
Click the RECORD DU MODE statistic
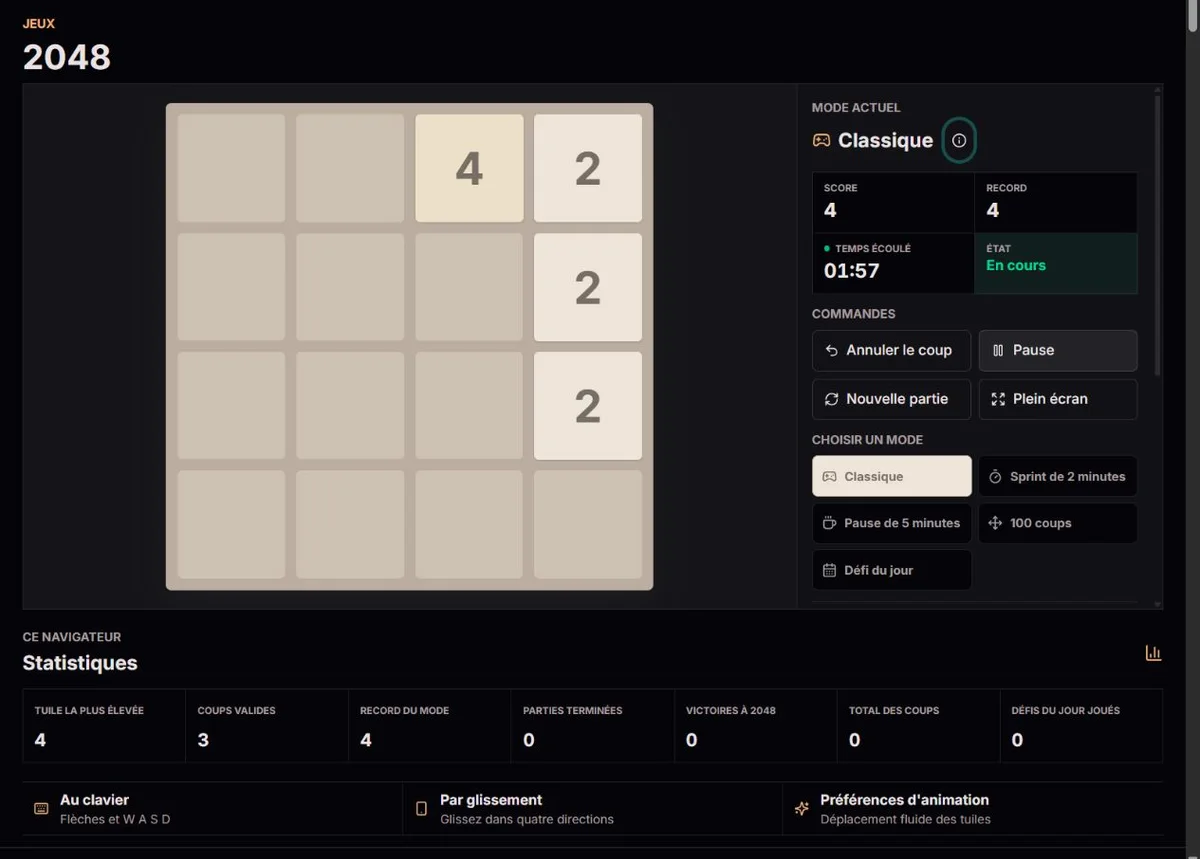point(430,726)
